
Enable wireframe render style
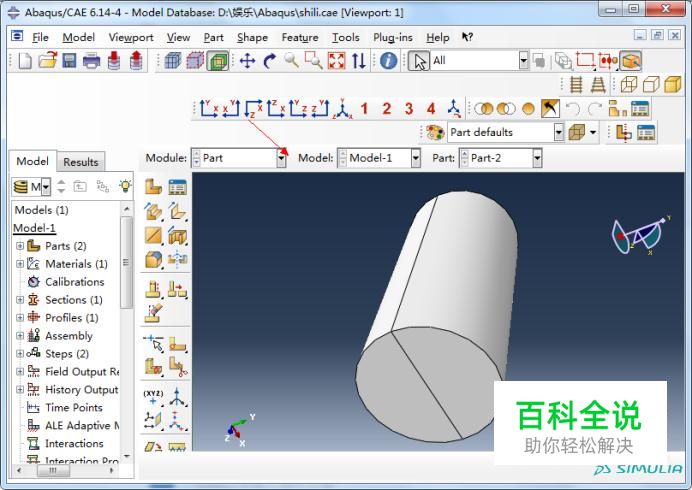629,84
